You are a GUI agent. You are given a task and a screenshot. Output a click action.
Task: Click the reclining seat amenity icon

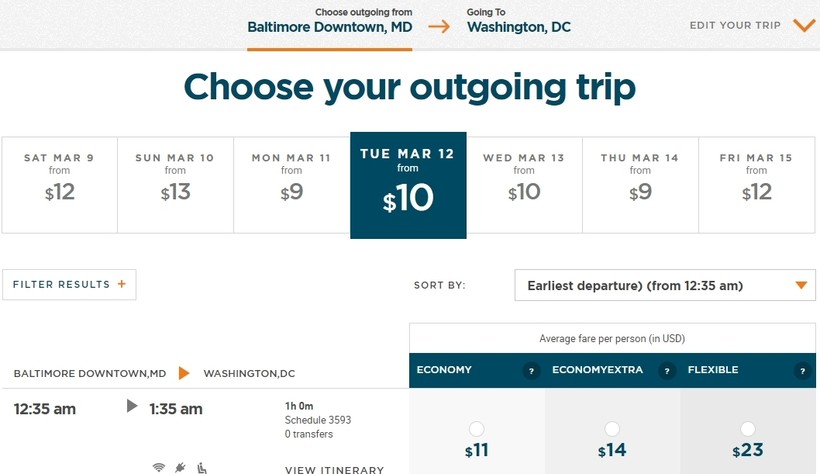pos(202,467)
